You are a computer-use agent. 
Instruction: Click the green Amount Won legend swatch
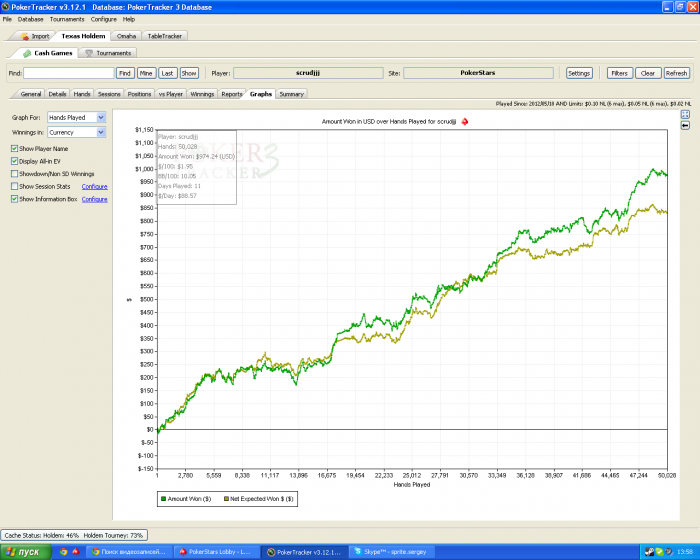pos(164,497)
